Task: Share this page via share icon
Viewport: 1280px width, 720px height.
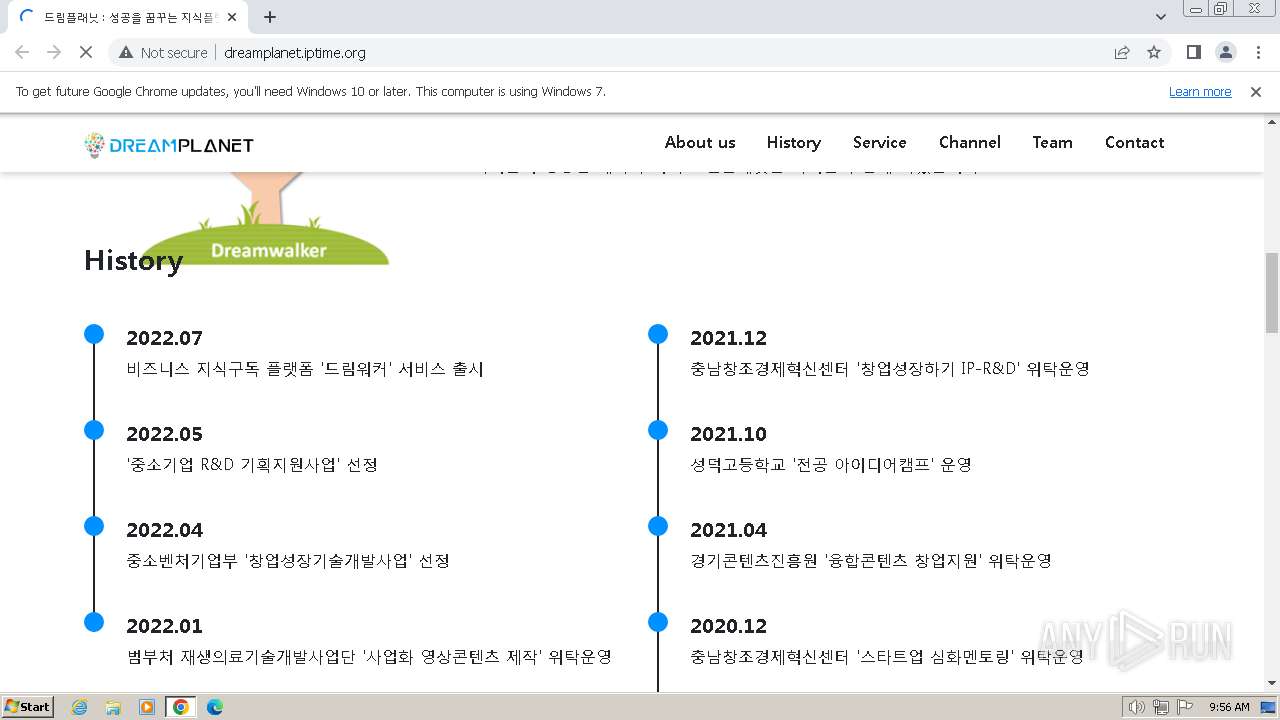Action: pos(1122,52)
